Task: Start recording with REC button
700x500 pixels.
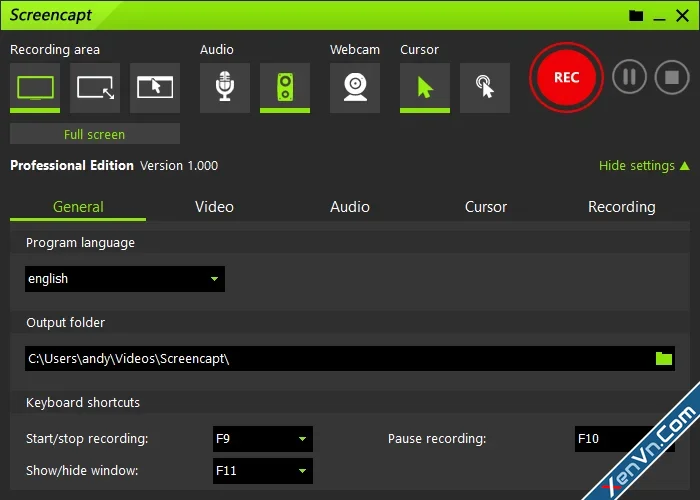Action: (x=567, y=78)
